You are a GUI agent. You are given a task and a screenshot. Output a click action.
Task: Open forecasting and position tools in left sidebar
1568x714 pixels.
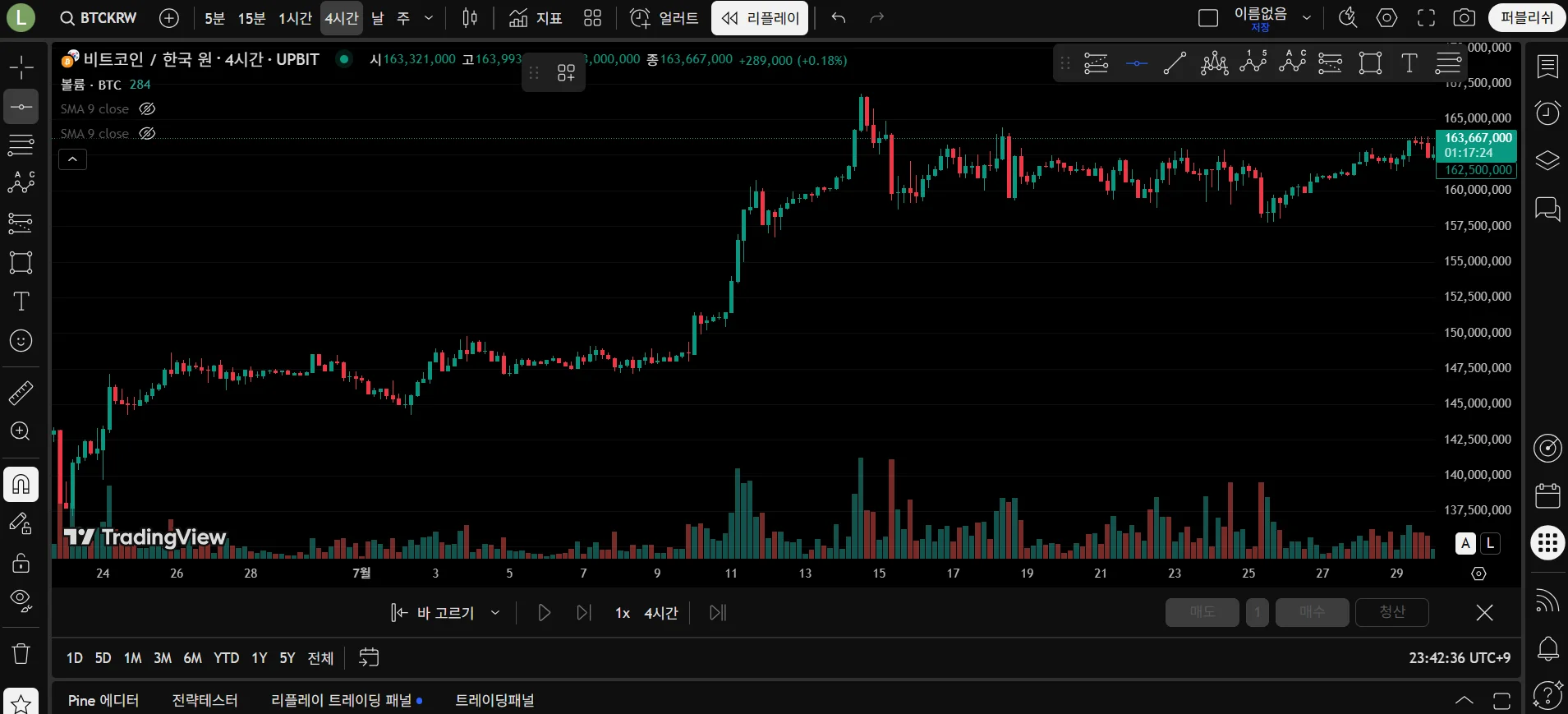click(21, 223)
